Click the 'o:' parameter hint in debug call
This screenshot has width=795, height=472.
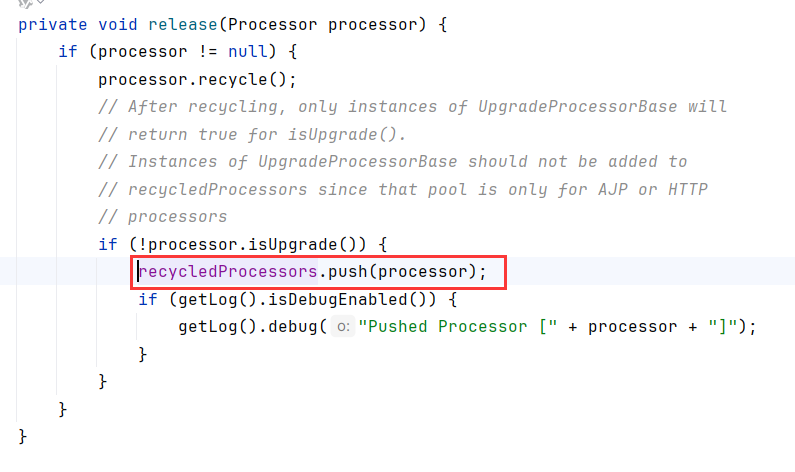(343, 327)
